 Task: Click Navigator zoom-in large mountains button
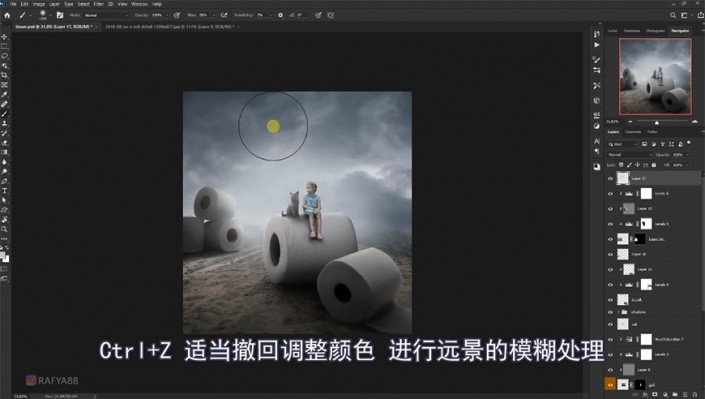point(695,122)
